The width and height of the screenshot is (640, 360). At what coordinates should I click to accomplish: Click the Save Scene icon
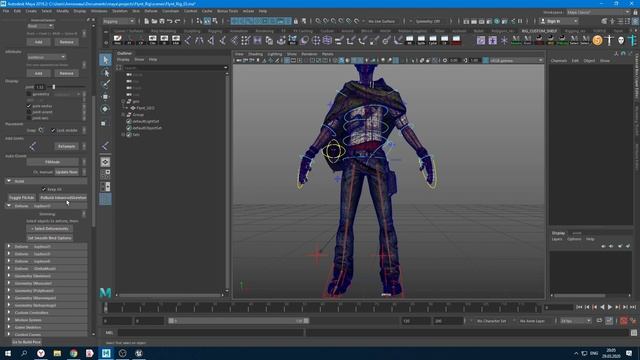[x=162, y=21]
